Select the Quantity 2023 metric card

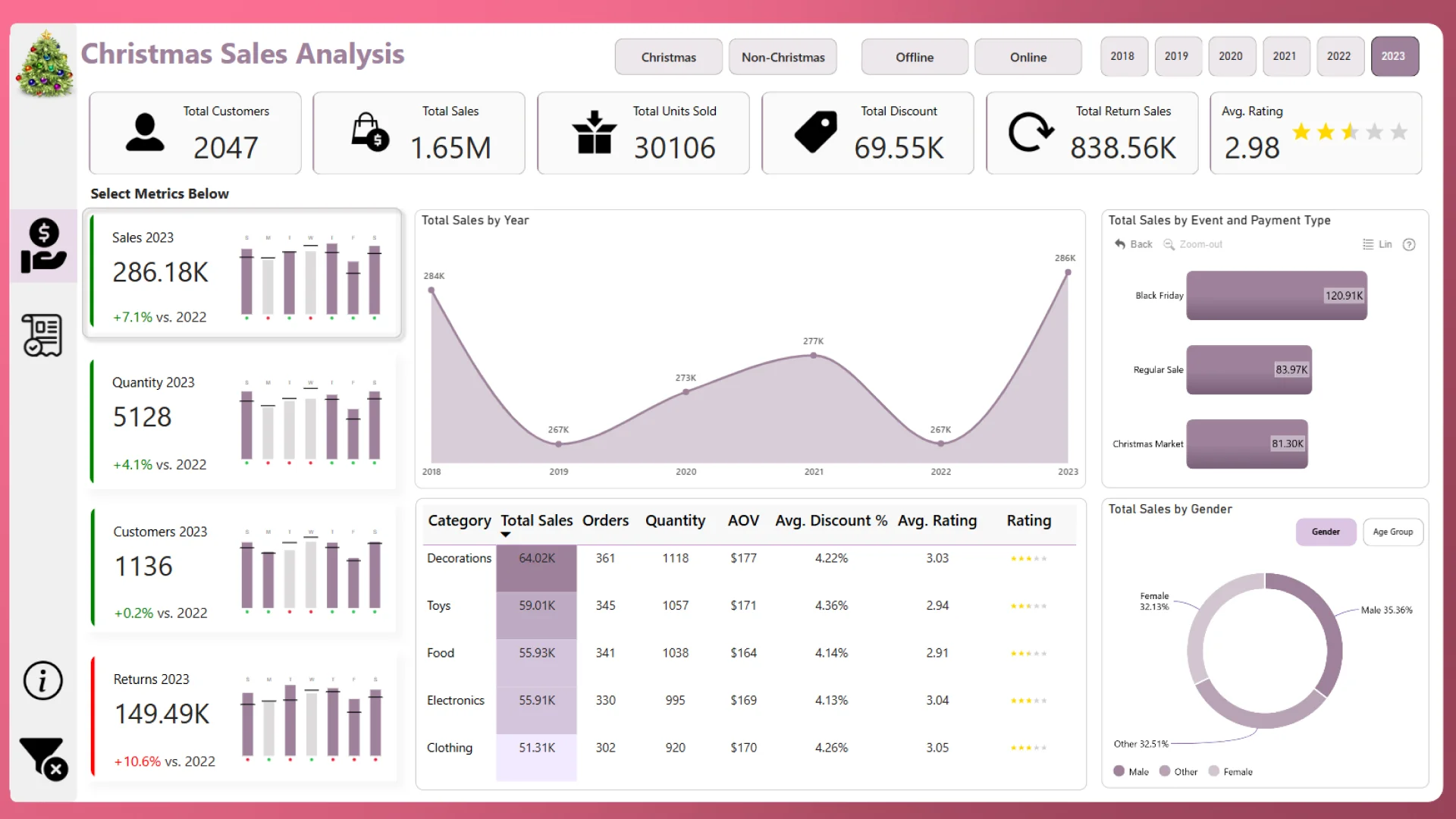click(243, 422)
